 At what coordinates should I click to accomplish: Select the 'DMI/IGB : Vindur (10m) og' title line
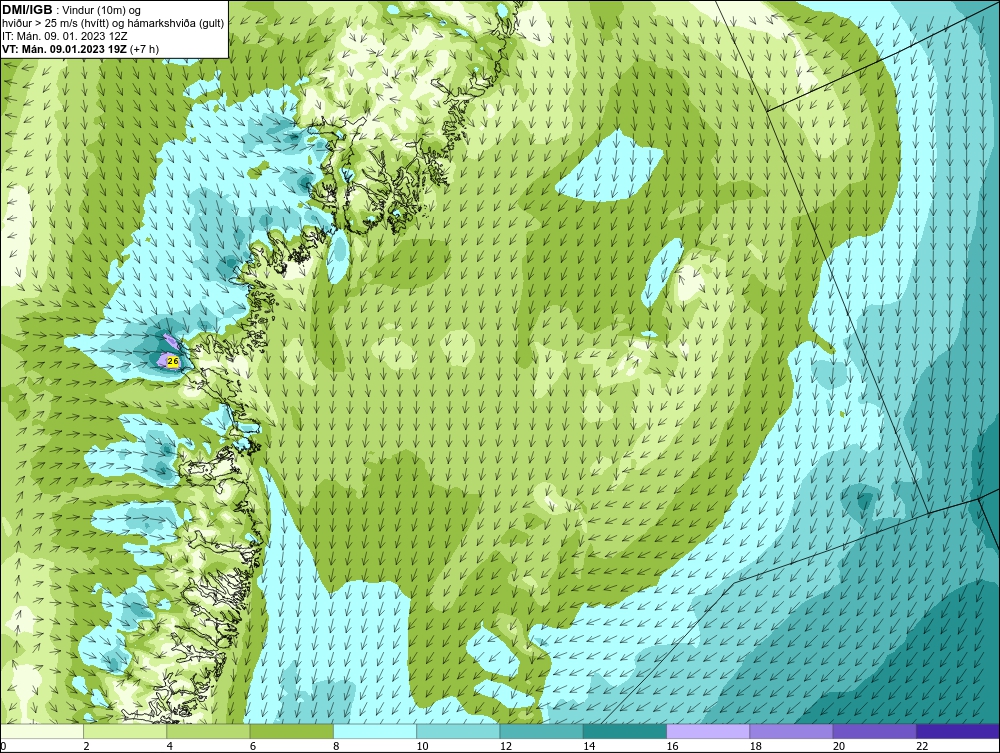click(72, 10)
